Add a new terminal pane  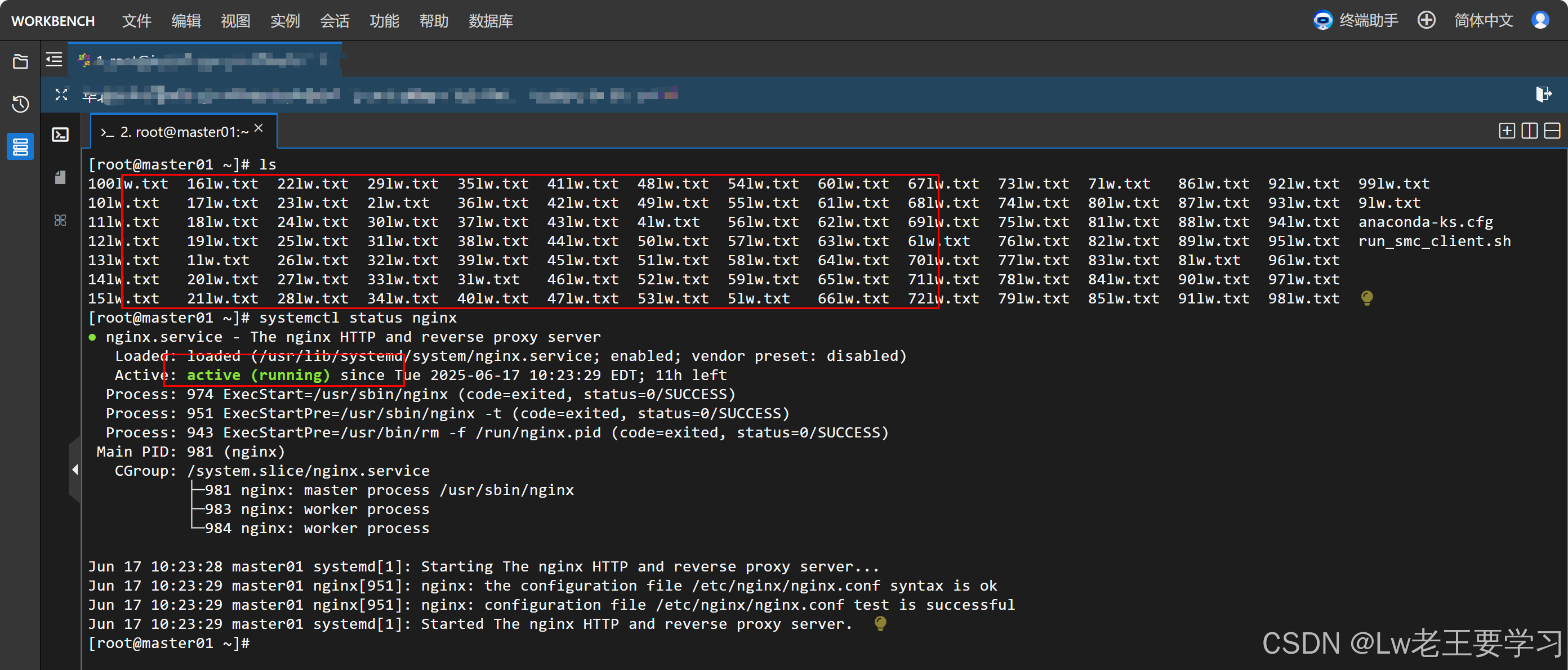pos(1507,130)
